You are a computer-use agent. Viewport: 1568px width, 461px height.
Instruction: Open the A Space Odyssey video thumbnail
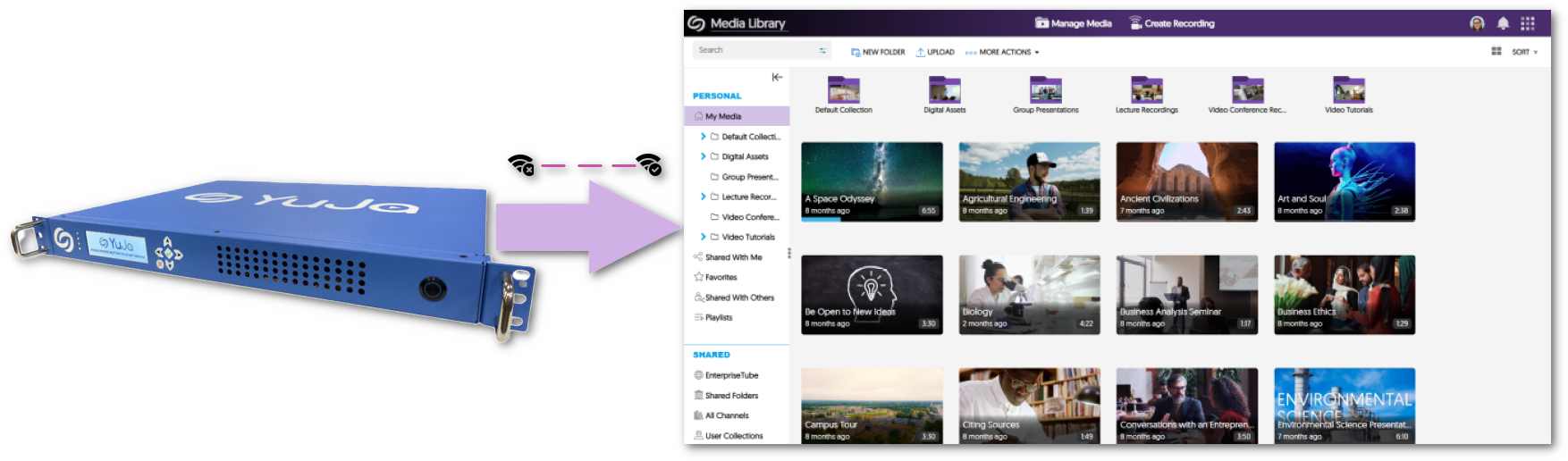click(872, 181)
